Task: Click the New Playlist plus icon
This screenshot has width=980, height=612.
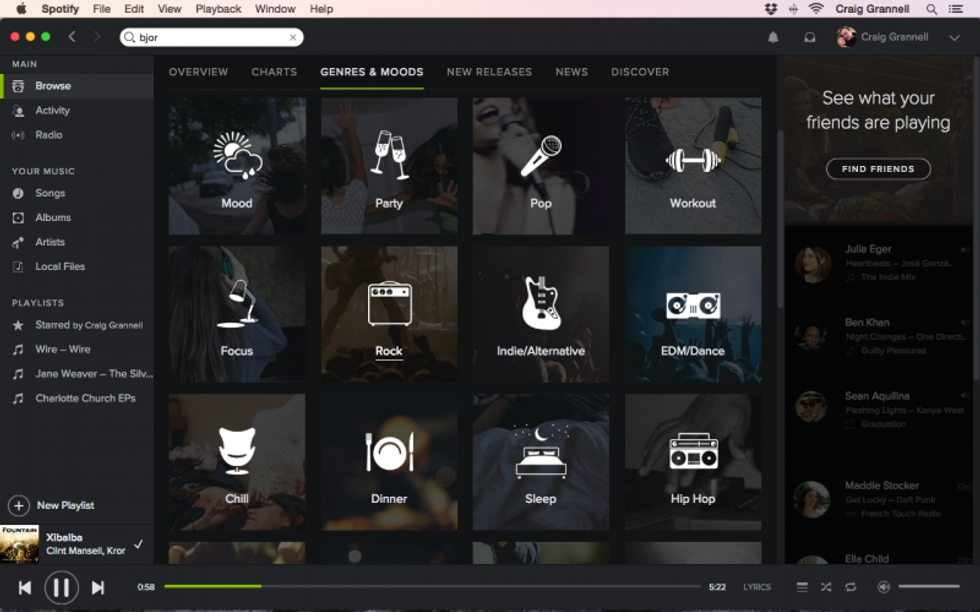Action: (19, 505)
